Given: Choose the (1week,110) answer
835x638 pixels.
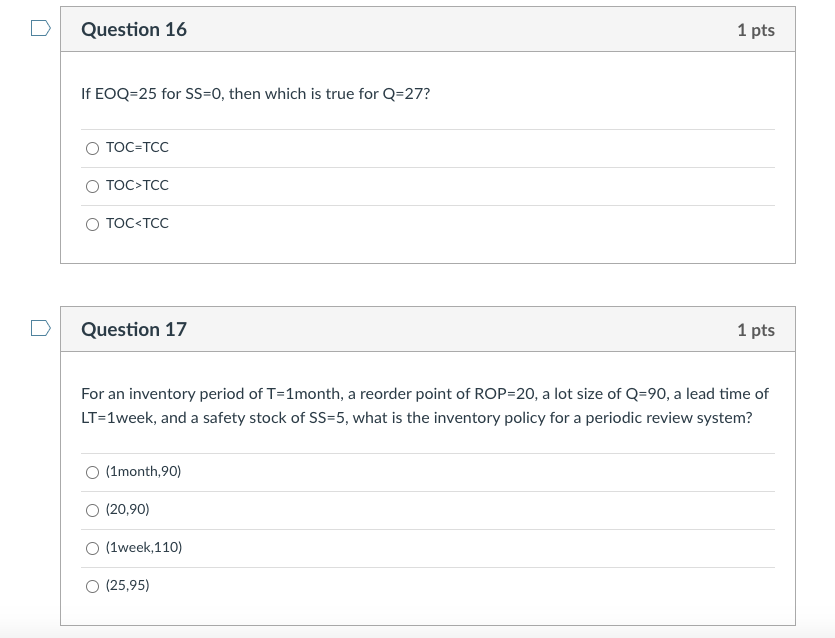Looking at the screenshot, I should (92, 547).
